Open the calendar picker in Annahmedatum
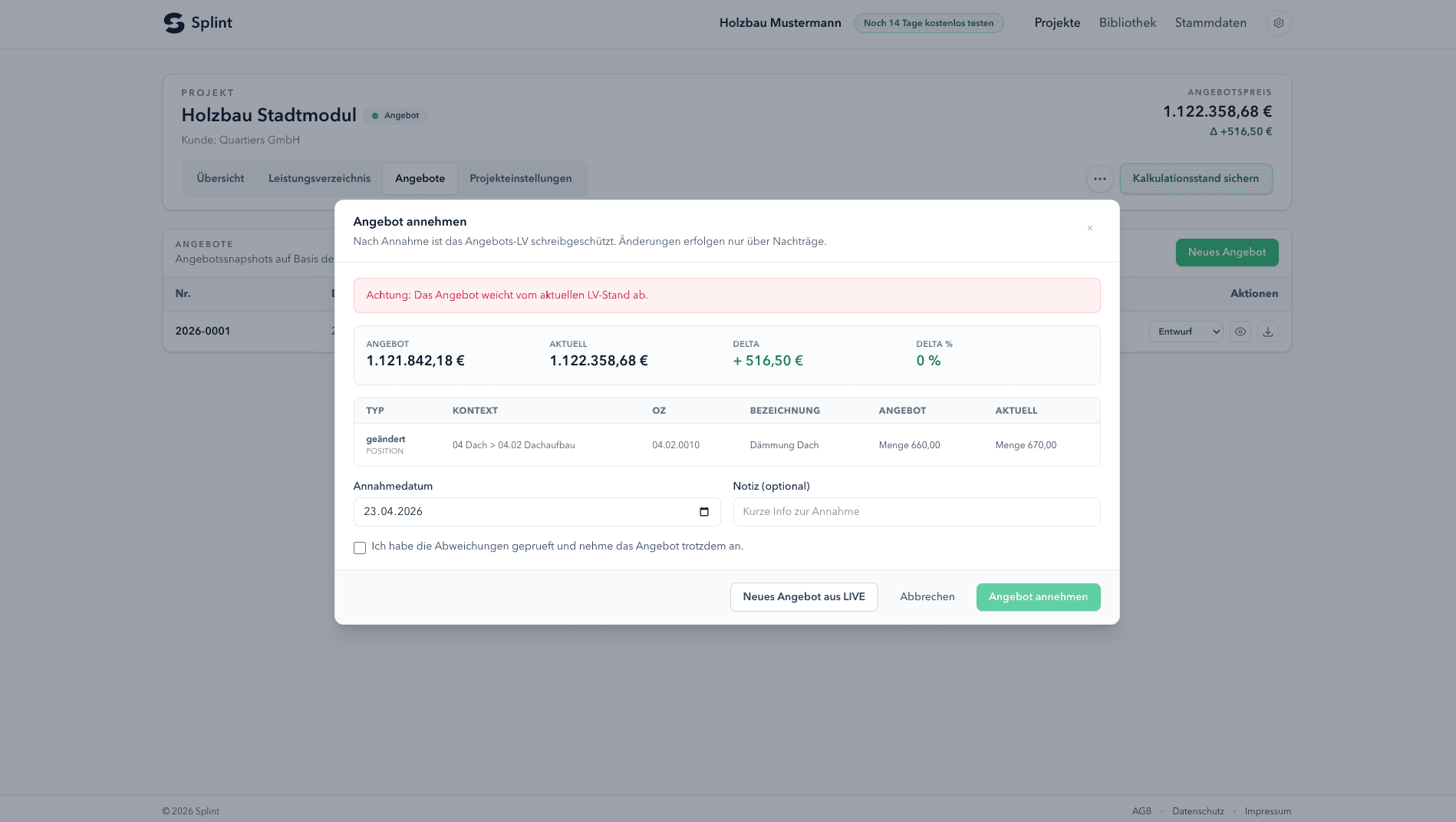 tap(704, 512)
